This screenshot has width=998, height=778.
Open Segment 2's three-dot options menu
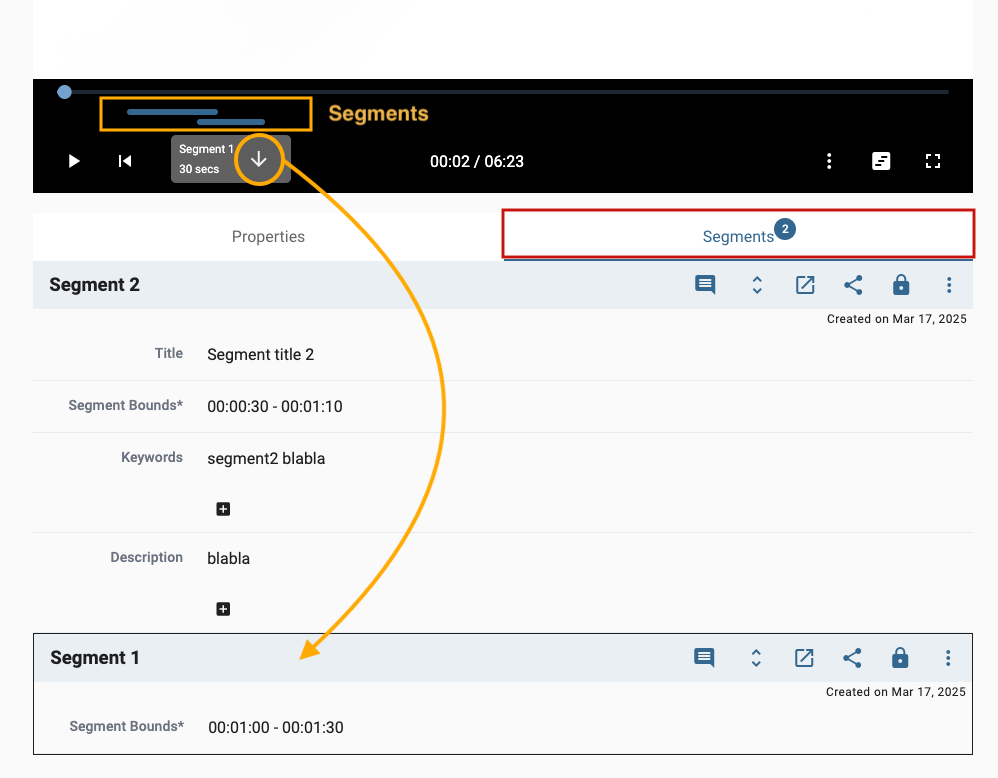coord(948,285)
